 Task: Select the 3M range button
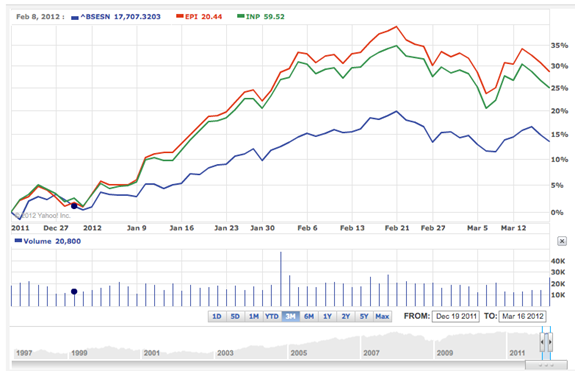[x=290, y=316]
